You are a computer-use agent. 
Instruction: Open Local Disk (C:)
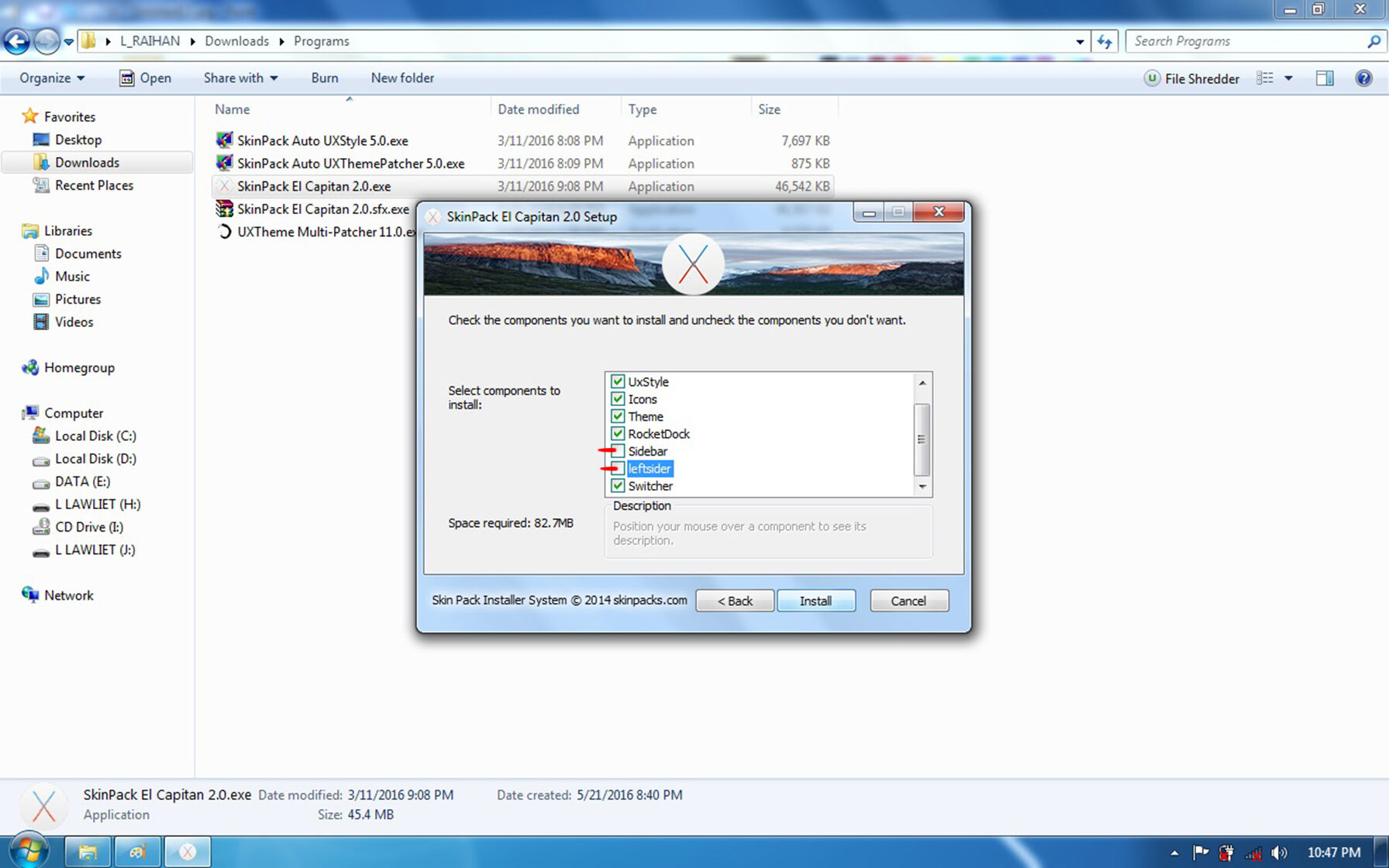95,436
